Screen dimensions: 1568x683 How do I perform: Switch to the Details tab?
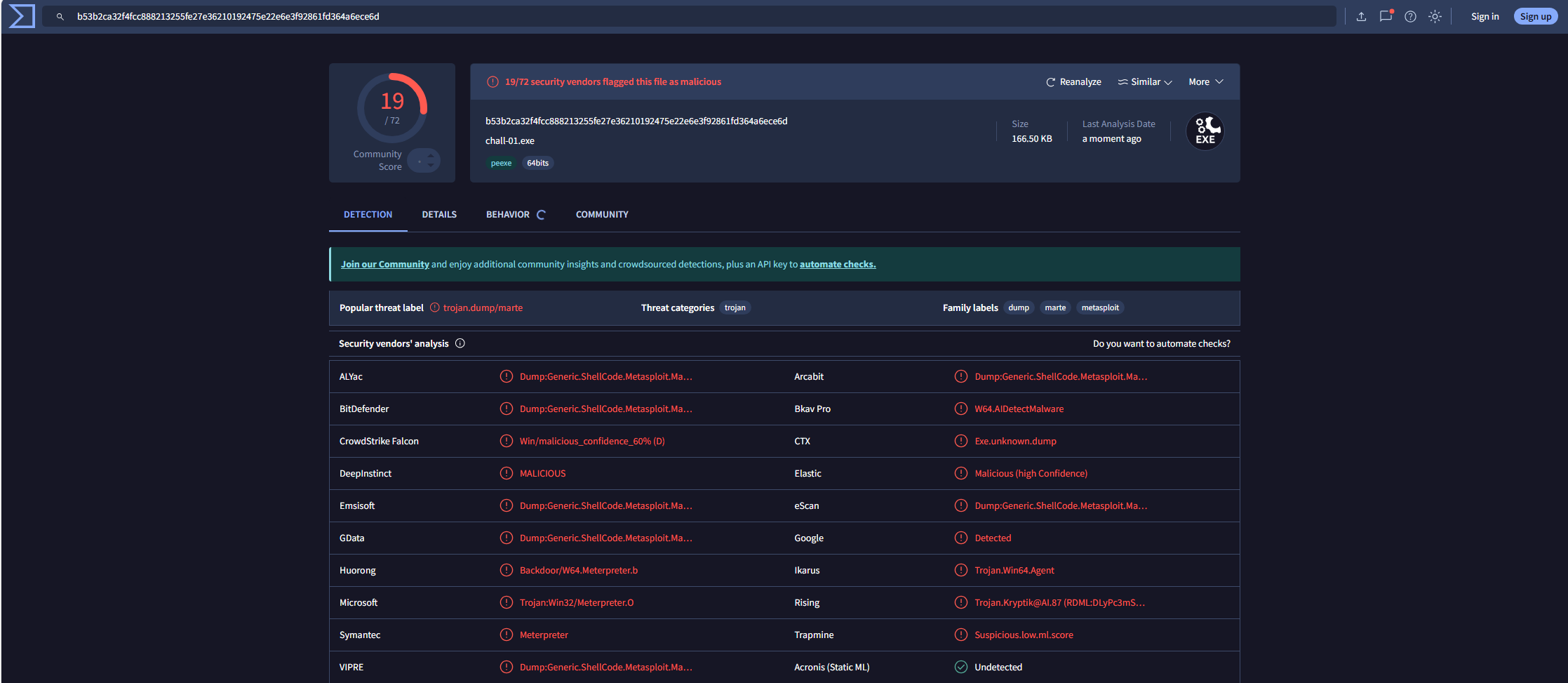click(x=439, y=215)
